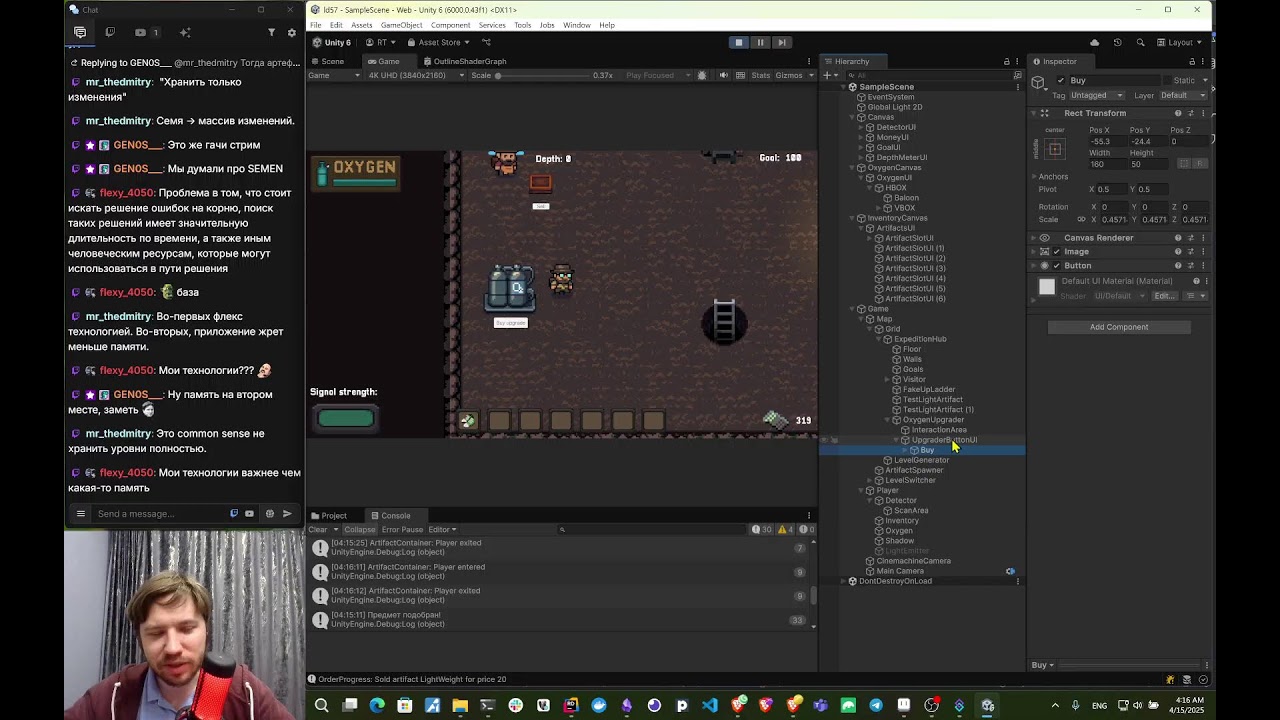Step forward one frame
Image resolution: width=1280 pixels, height=720 pixels.
(x=782, y=42)
